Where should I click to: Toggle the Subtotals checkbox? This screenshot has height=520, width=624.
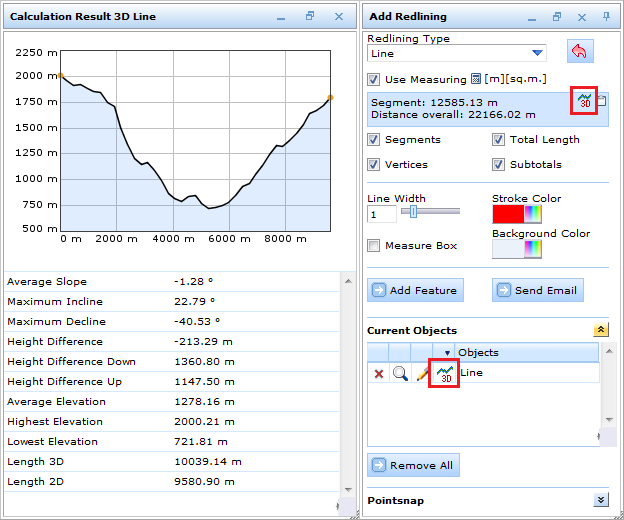pyautogui.click(x=498, y=164)
